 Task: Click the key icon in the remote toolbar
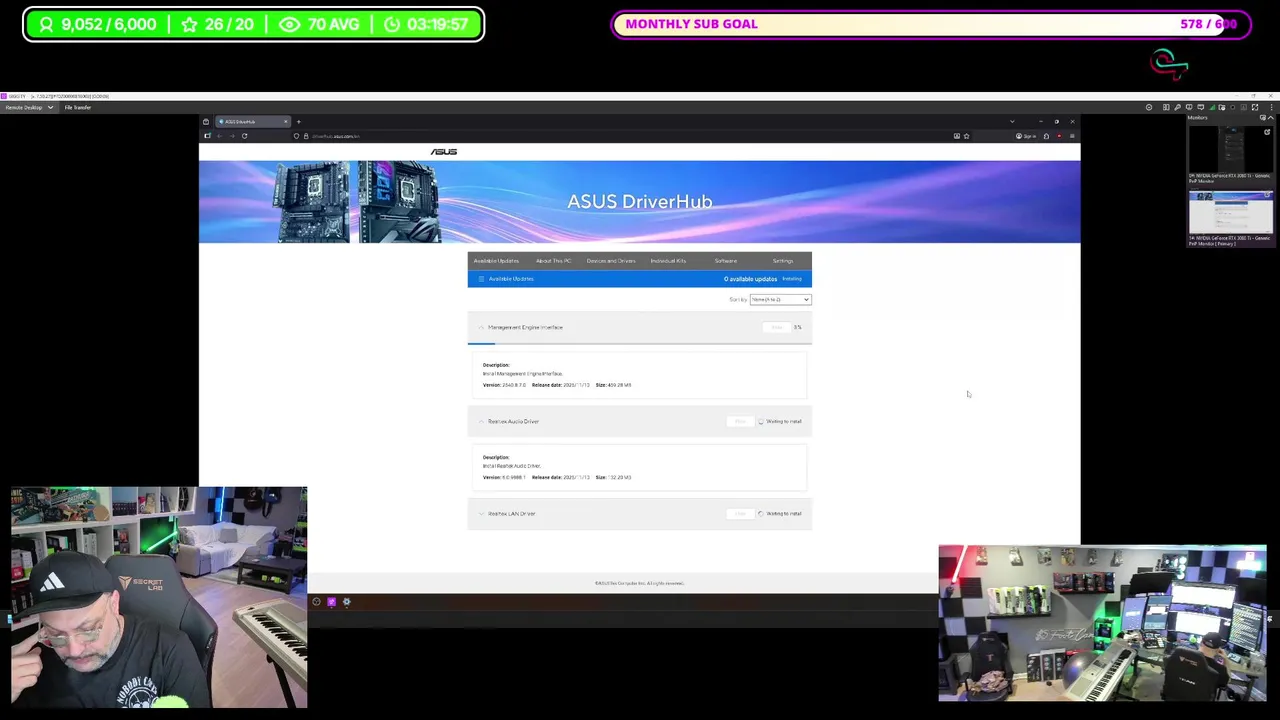[x=1177, y=107]
